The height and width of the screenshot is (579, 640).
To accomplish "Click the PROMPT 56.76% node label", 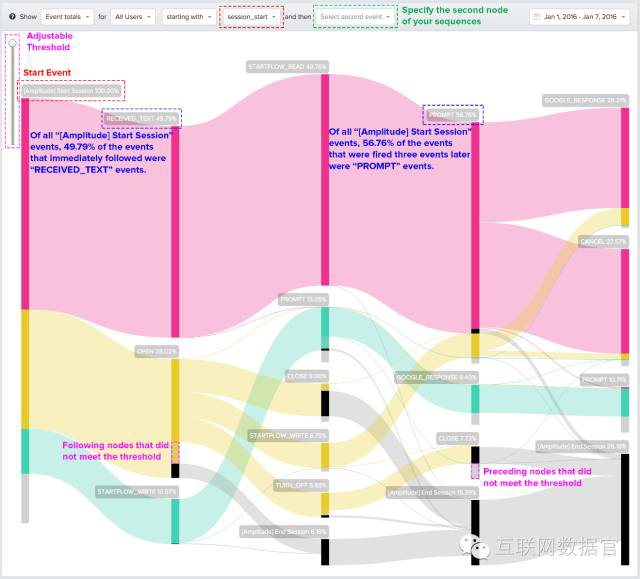I will [x=453, y=115].
